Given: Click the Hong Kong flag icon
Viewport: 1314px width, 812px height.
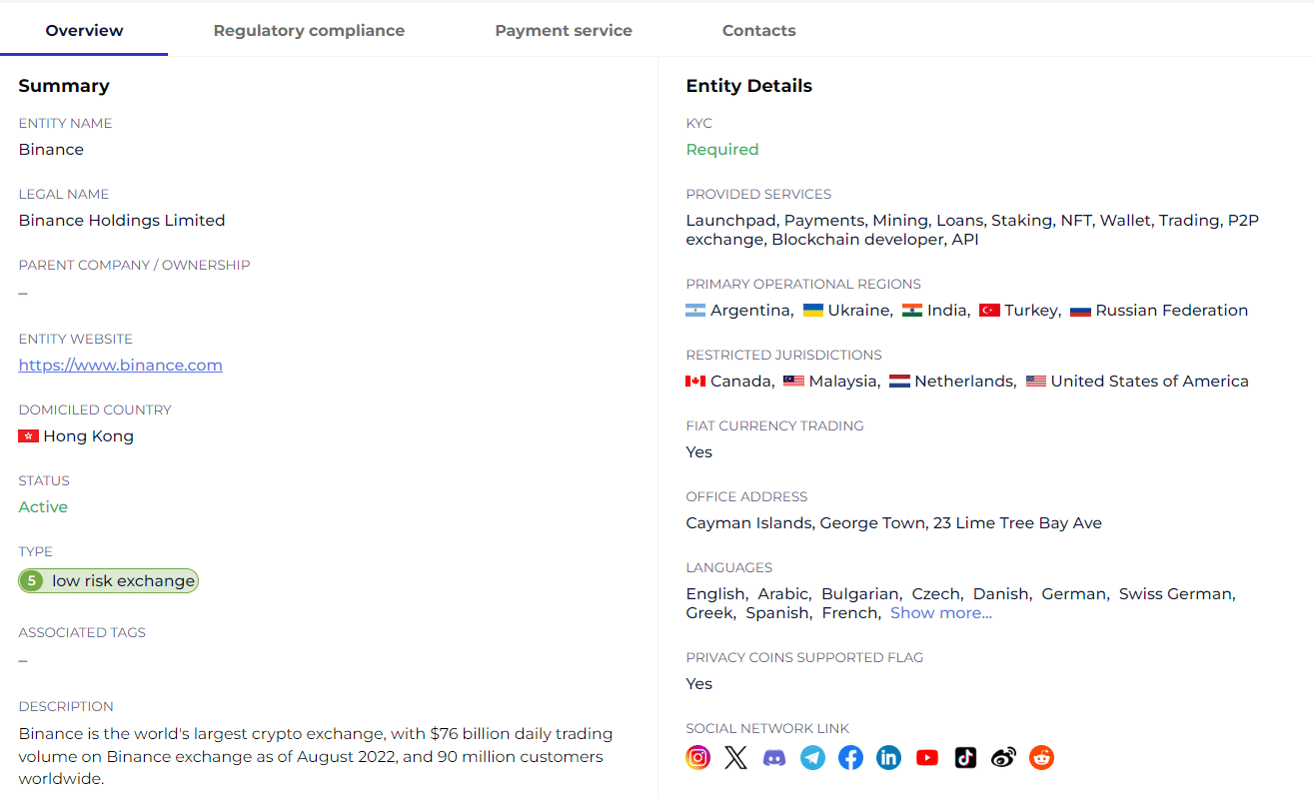Looking at the screenshot, I should pyautogui.click(x=28, y=436).
